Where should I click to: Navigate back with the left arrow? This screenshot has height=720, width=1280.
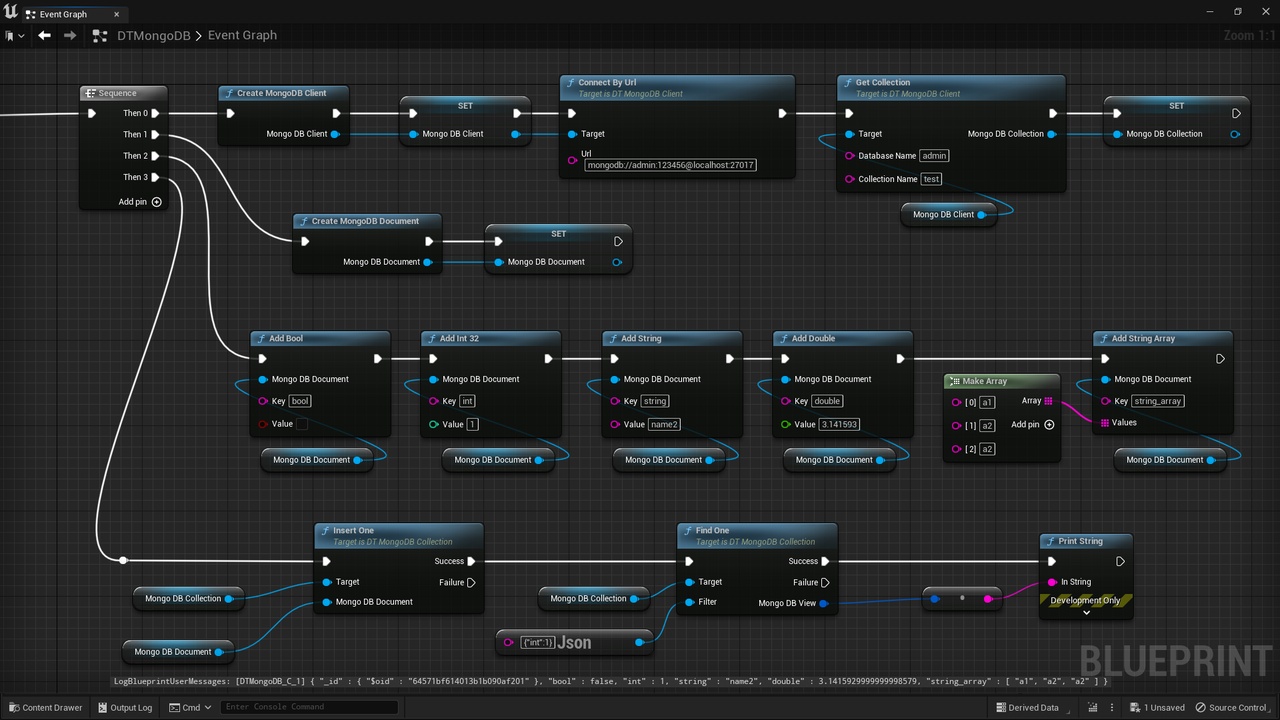[44, 35]
